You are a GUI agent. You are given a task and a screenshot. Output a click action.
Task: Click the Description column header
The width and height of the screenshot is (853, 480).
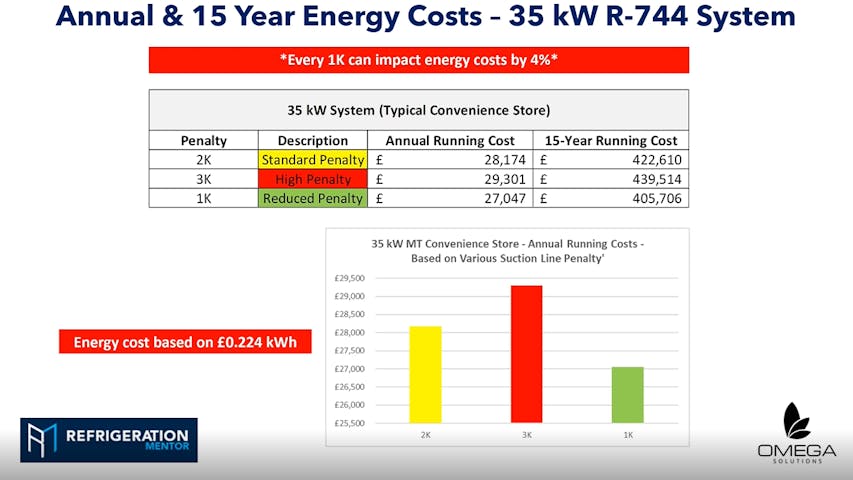[313, 141]
